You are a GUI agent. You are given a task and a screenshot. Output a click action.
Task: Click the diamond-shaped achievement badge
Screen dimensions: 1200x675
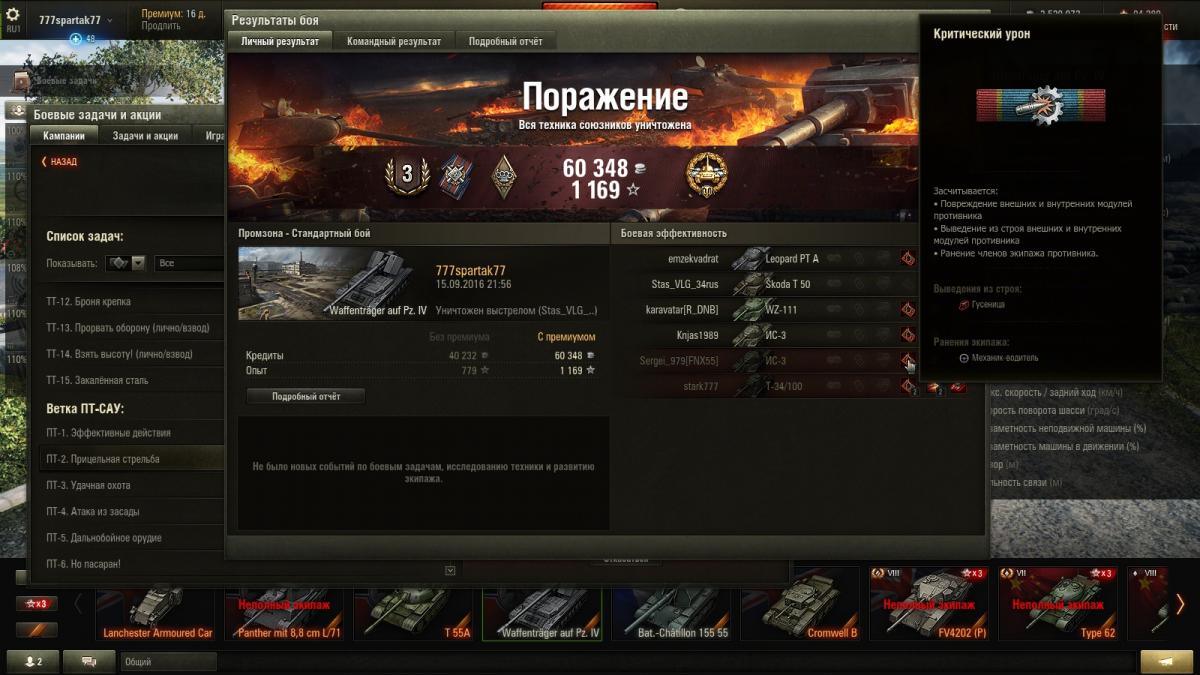click(505, 176)
